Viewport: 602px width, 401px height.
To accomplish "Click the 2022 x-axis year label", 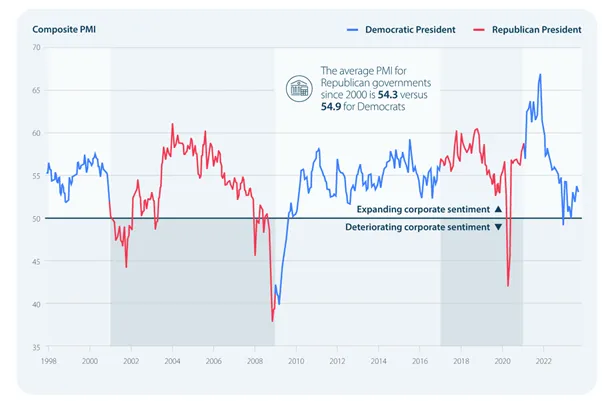I will coord(544,361).
